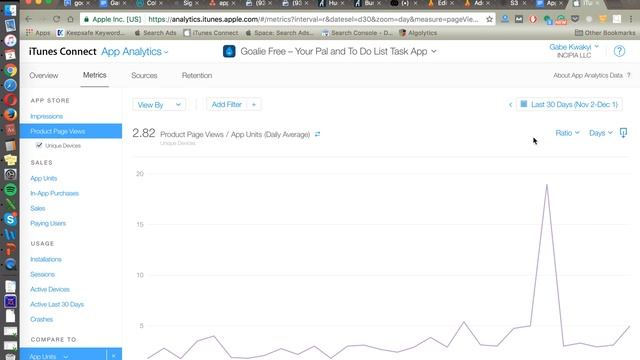640x360 pixels.
Task: Click the Goalie Free app icon
Action: coord(229,51)
